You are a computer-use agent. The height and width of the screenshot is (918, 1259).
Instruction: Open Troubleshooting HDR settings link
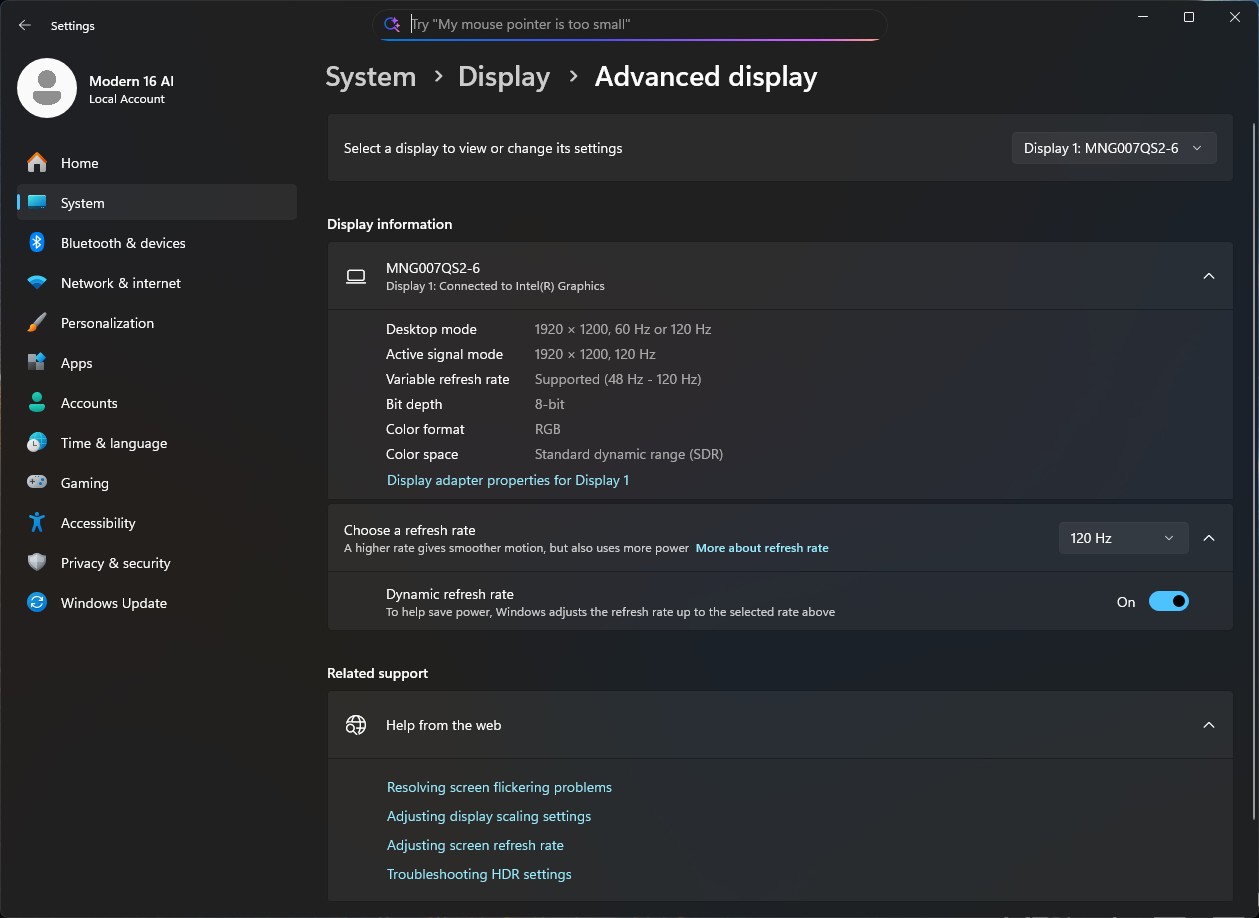[479, 874]
